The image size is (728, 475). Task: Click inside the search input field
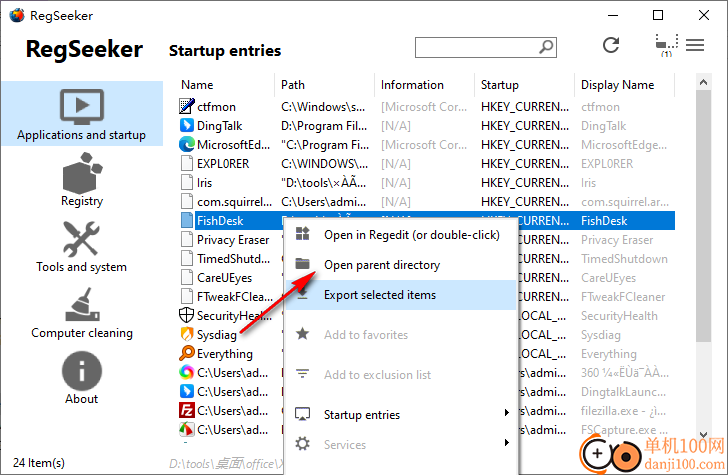point(477,47)
